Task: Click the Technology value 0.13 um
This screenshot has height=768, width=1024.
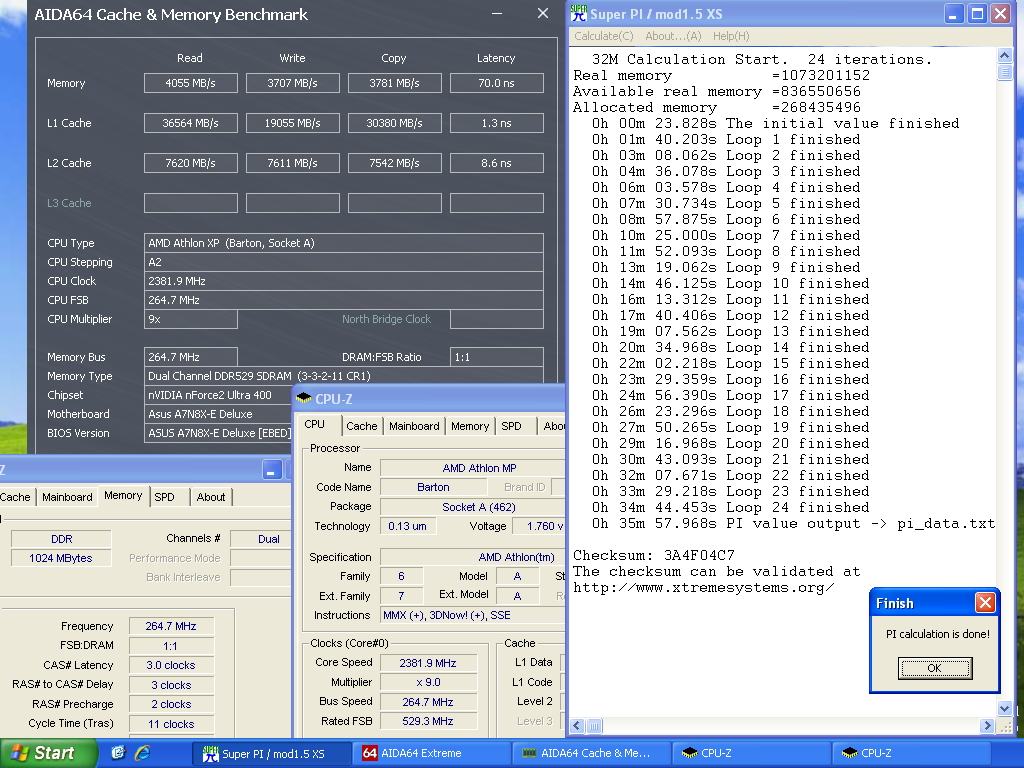Action: click(x=408, y=526)
